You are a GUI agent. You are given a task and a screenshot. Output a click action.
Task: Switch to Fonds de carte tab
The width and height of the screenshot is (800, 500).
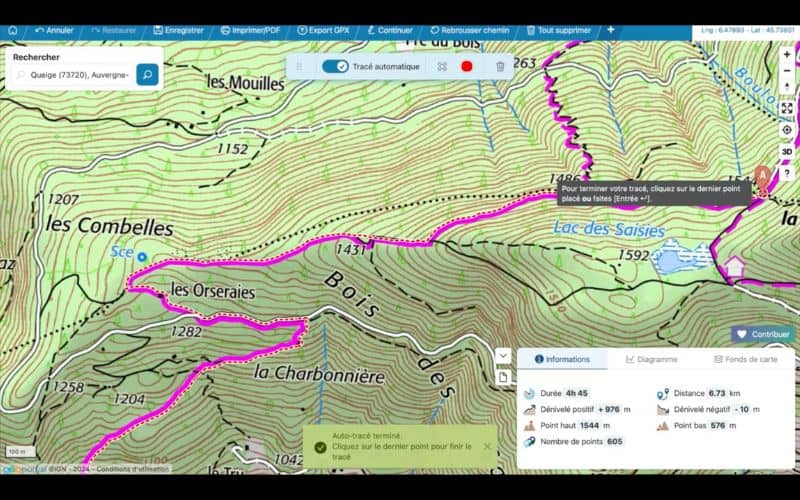click(x=745, y=359)
